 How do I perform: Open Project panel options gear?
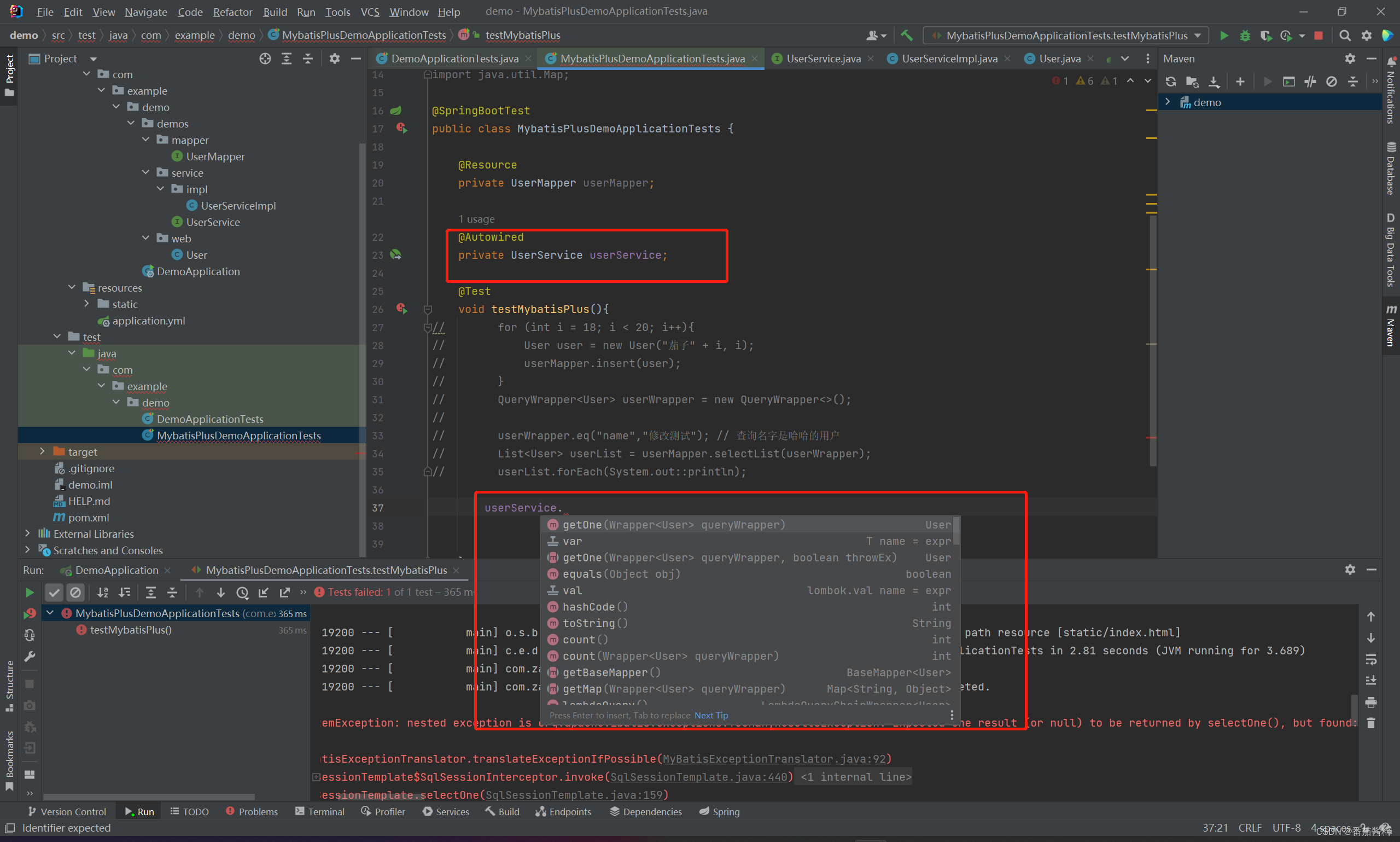pyautogui.click(x=335, y=59)
